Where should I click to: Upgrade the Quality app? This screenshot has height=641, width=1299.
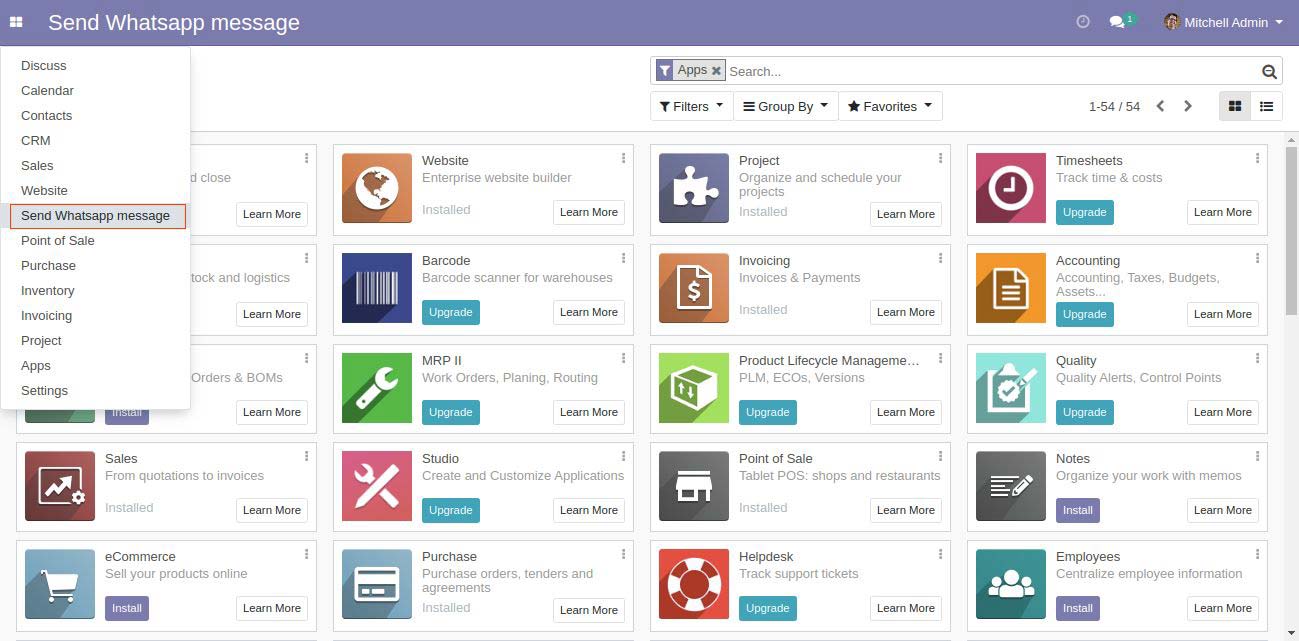[x=1084, y=412]
